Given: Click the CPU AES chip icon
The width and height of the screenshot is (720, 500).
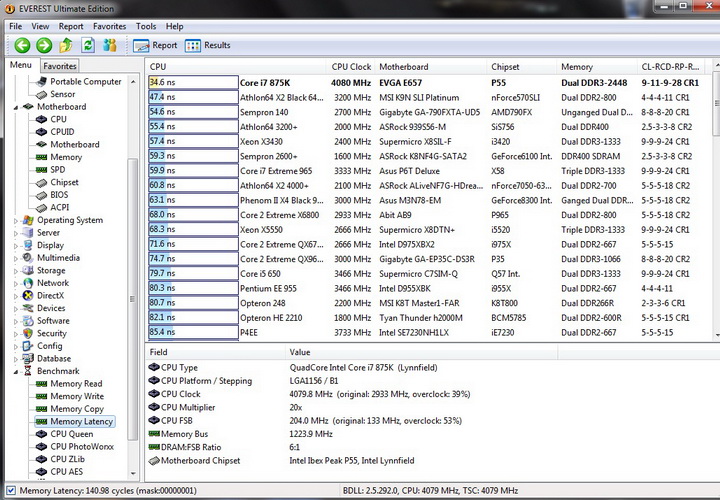Looking at the screenshot, I should 41,472.
